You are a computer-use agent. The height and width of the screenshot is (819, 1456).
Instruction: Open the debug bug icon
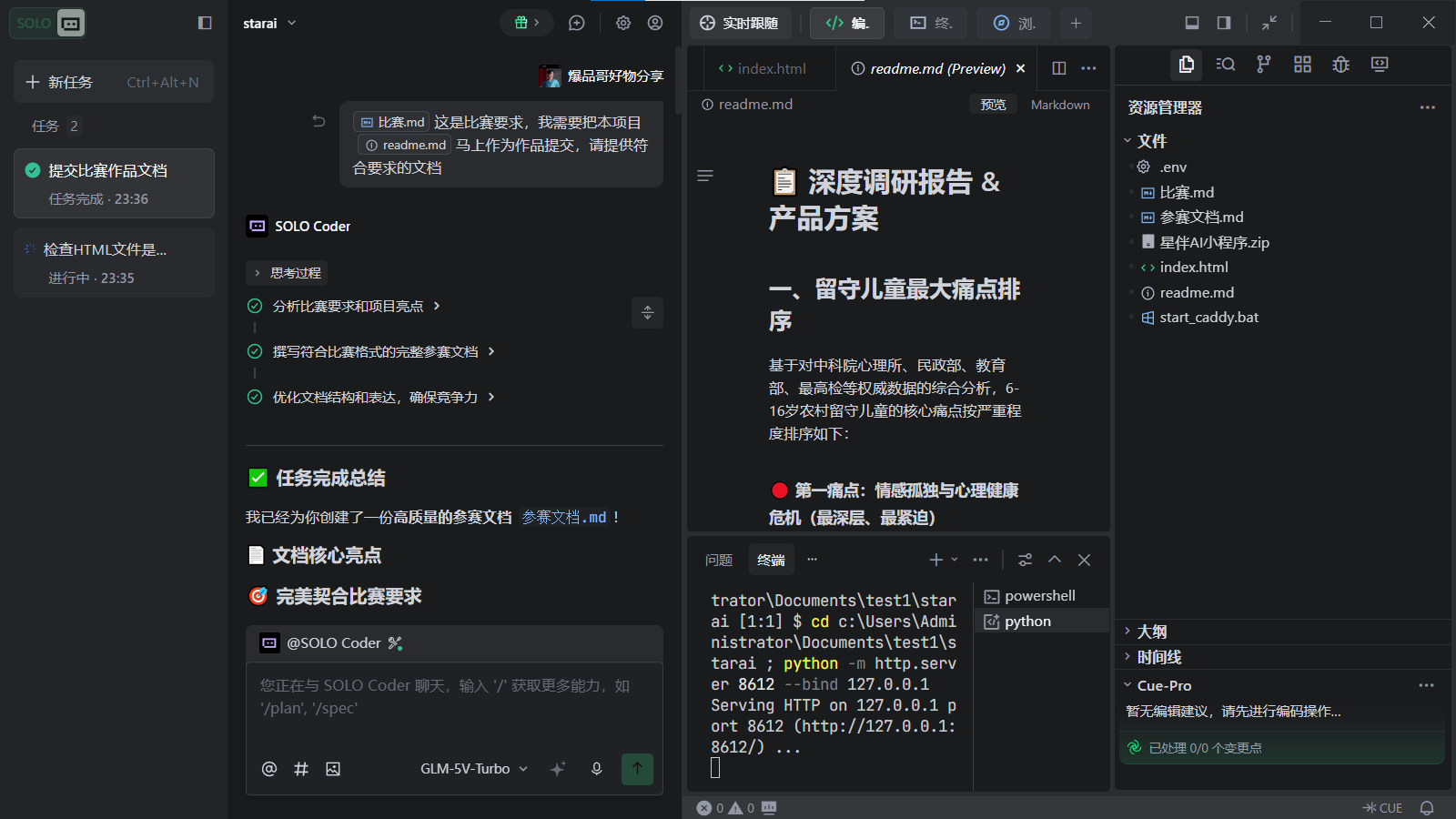coord(1340,64)
